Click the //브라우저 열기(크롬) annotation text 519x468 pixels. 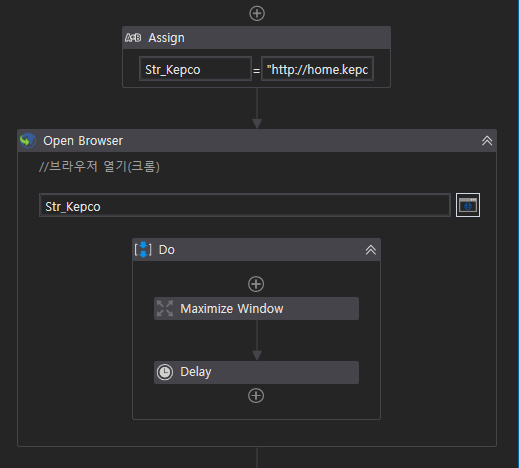point(99,166)
